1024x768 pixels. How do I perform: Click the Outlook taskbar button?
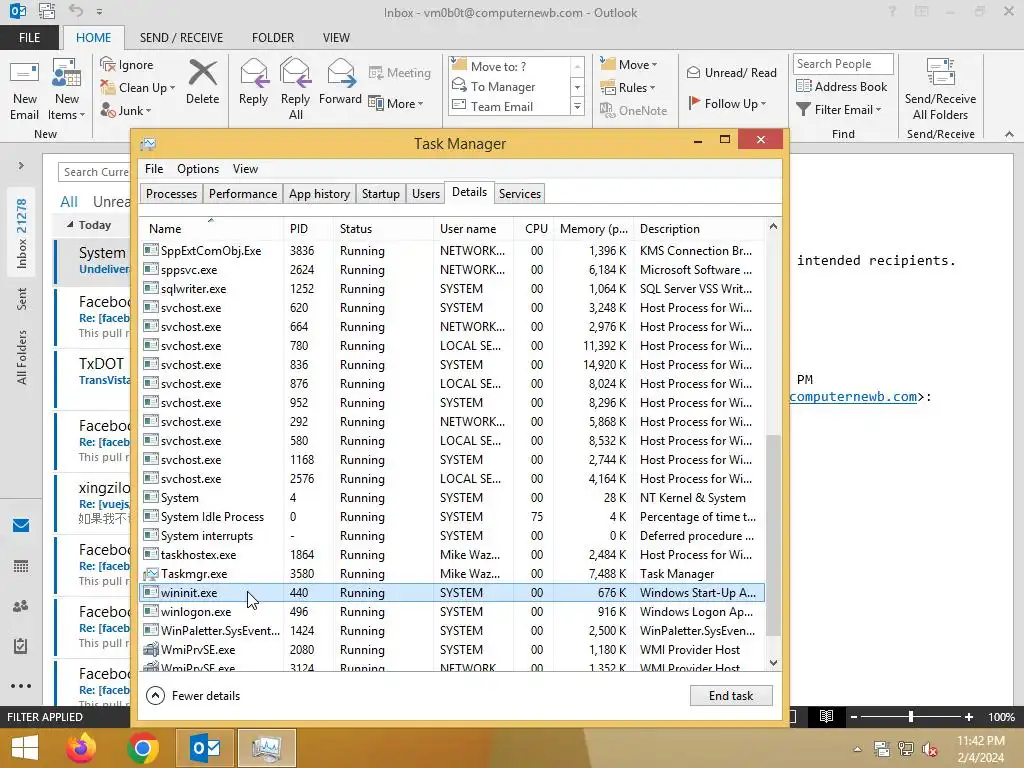[x=205, y=748]
